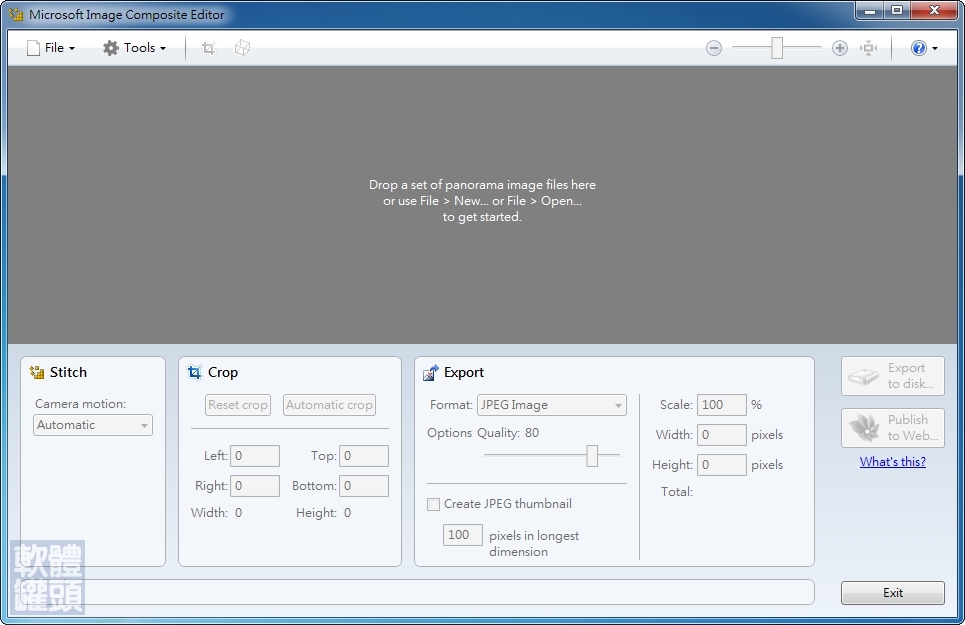
Task: Open the Format JPEG Image dropdown
Action: coord(551,405)
